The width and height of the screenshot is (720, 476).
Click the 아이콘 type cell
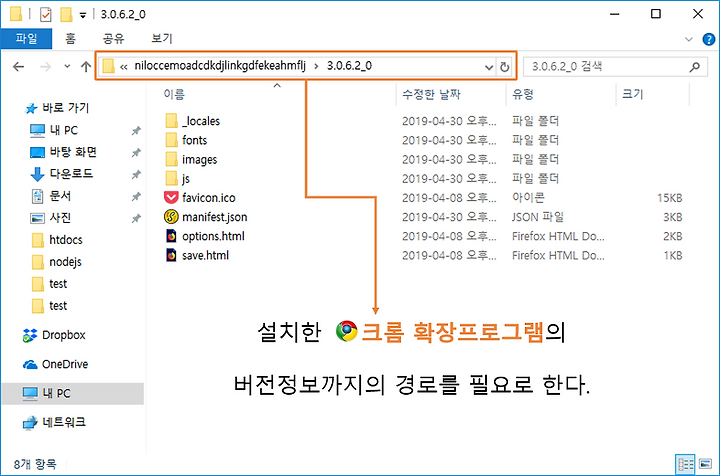[x=528, y=198]
